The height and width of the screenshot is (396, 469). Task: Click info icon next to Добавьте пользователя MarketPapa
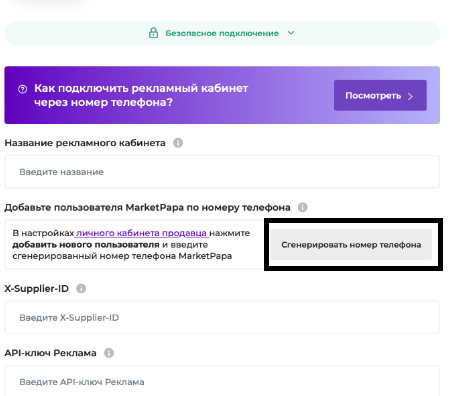[x=302, y=207]
